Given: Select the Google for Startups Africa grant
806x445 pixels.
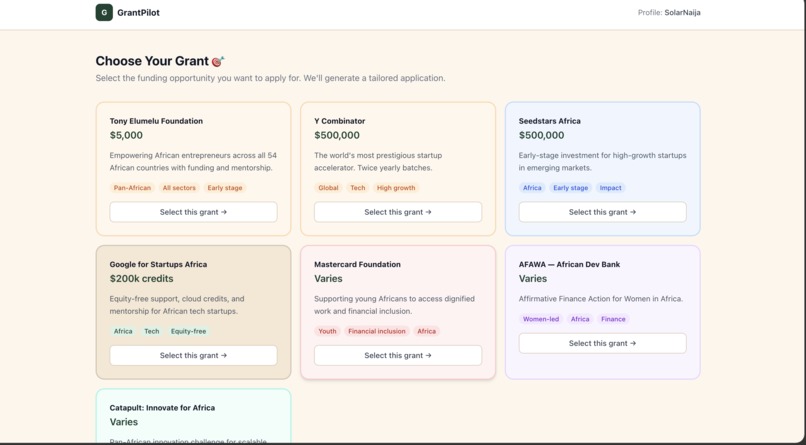Looking at the screenshot, I should 193,355.
